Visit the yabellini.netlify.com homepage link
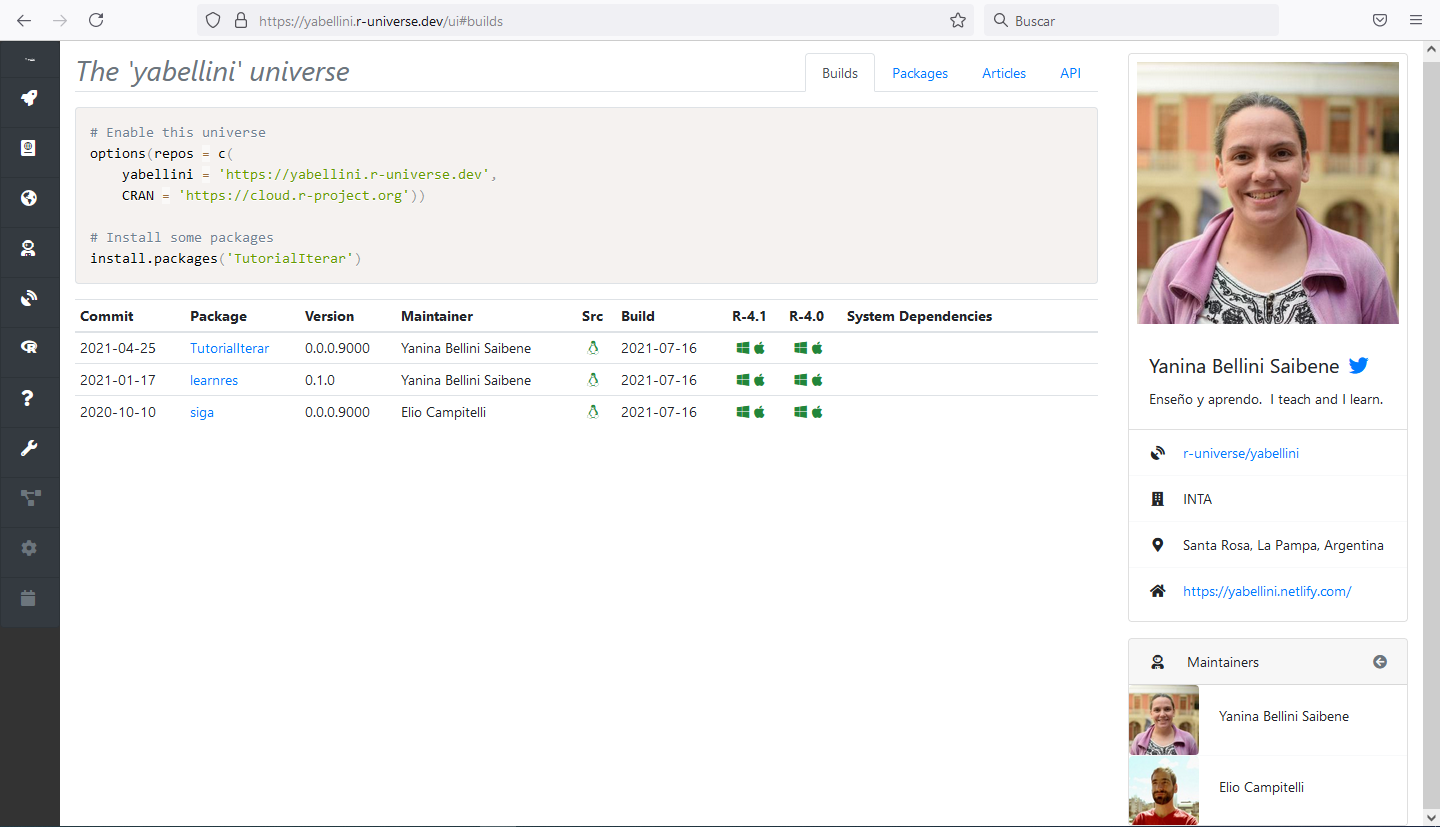The height and width of the screenshot is (827, 1440). (x=1266, y=591)
